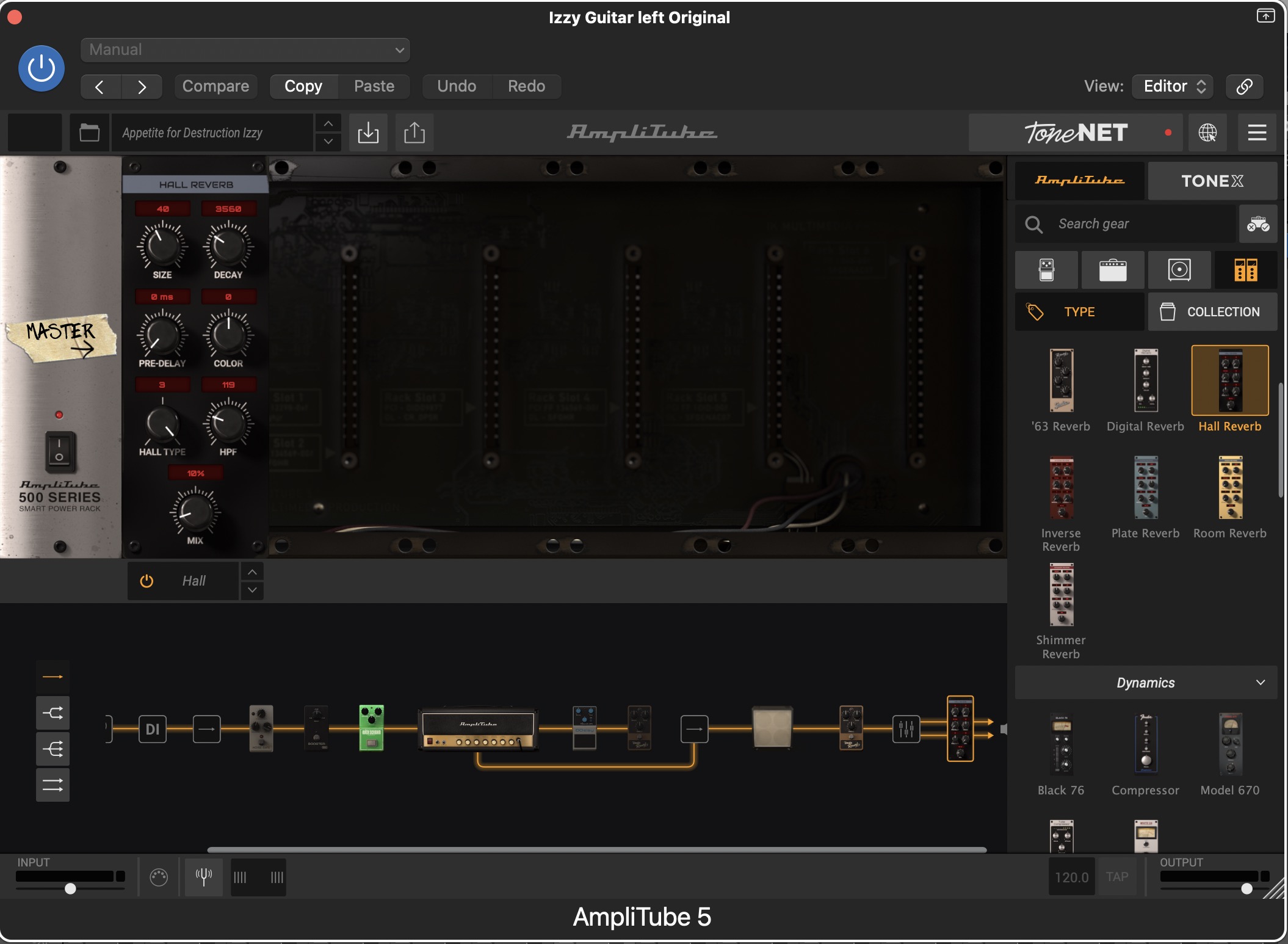Click the ToneNET globe icon

click(1207, 133)
